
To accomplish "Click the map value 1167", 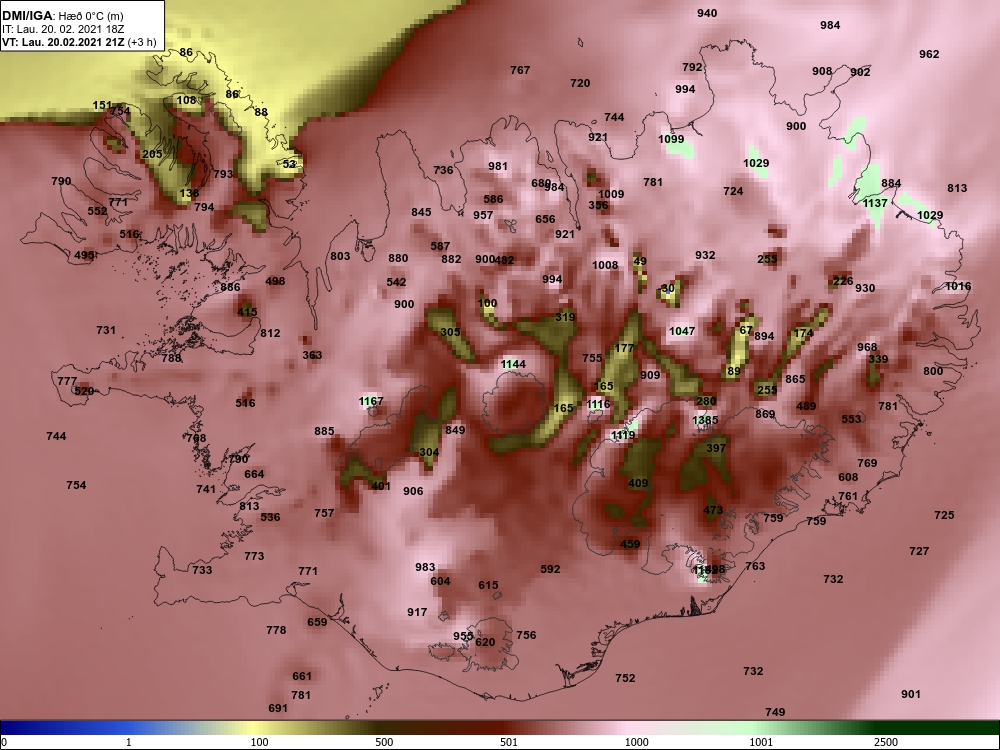I will point(371,401).
